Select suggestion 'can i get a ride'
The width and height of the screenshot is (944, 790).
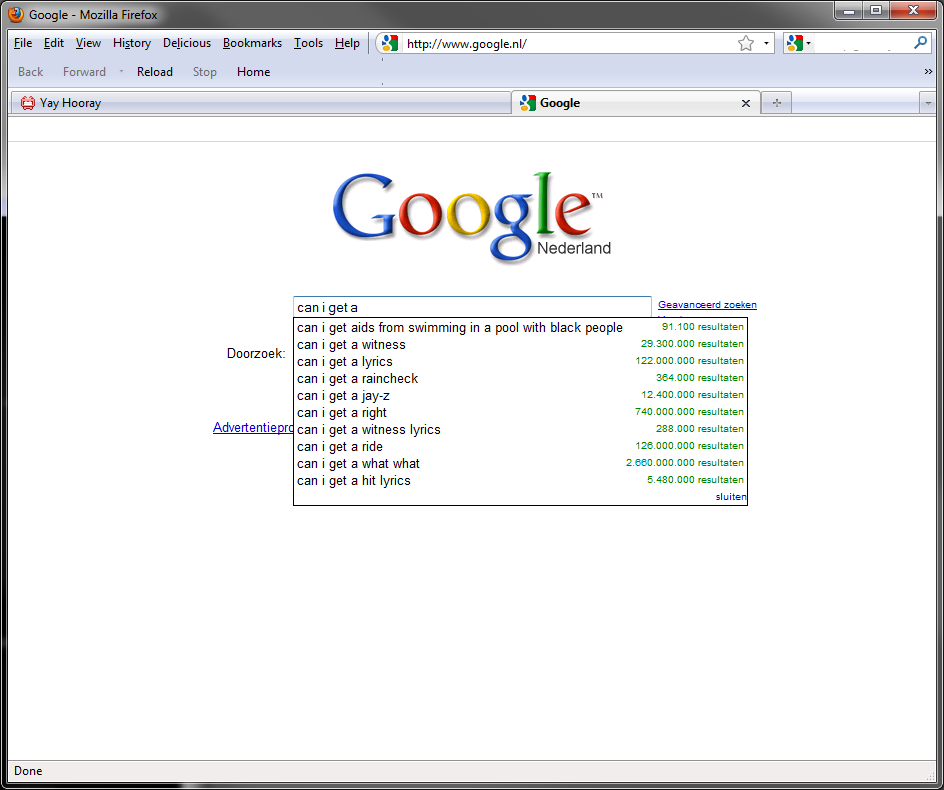coord(520,446)
